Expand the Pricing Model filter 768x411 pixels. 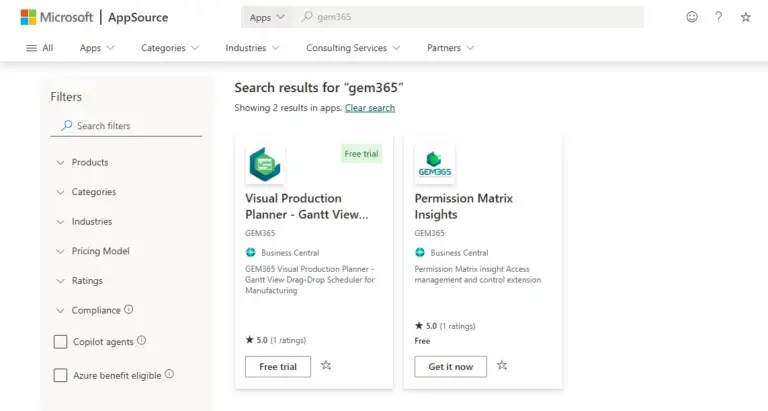click(x=100, y=251)
